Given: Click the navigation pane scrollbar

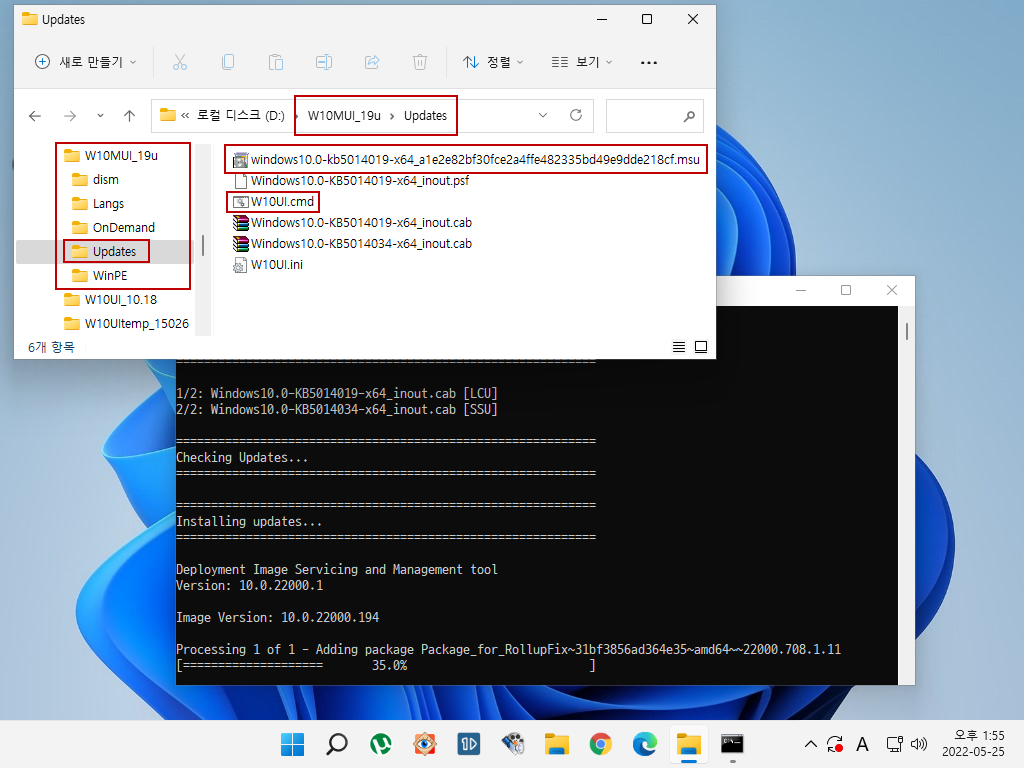Looking at the screenshot, I should (203, 246).
